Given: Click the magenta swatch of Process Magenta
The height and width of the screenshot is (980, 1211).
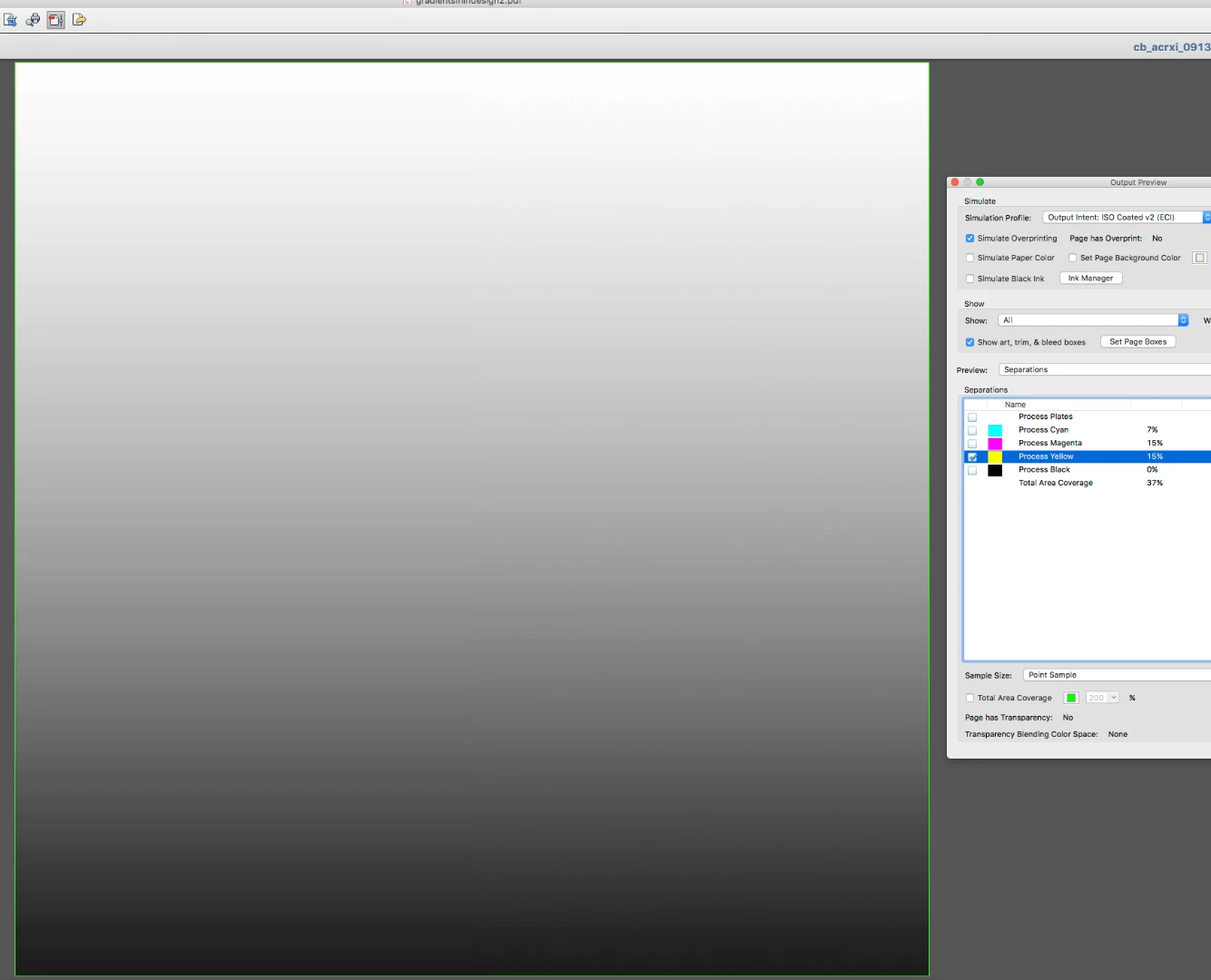Looking at the screenshot, I should pyautogui.click(x=995, y=444).
